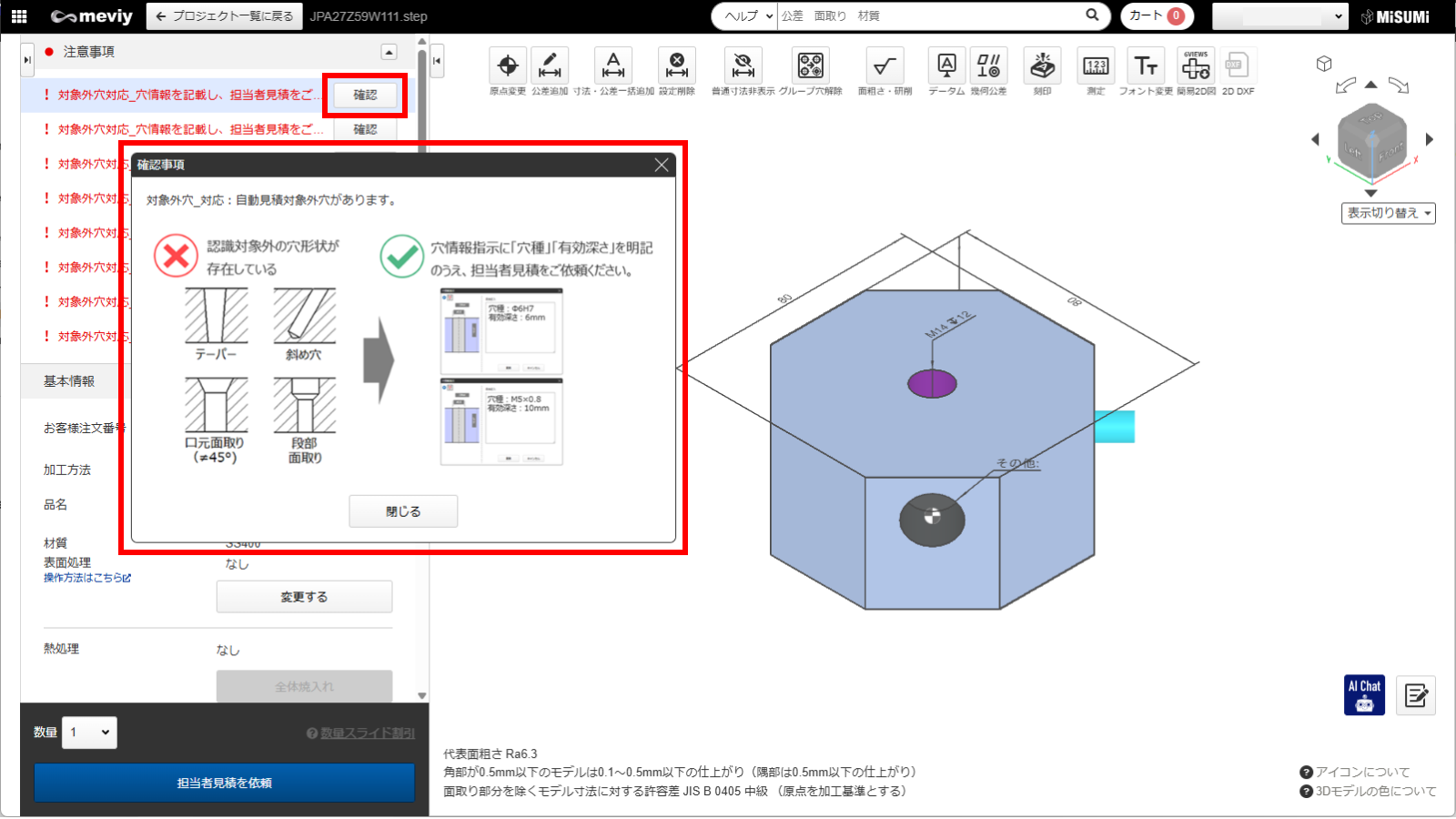Click the 材質 search suggestion
This screenshot has height=819, width=1456.
pyautogui.click(x=868, y=15)
